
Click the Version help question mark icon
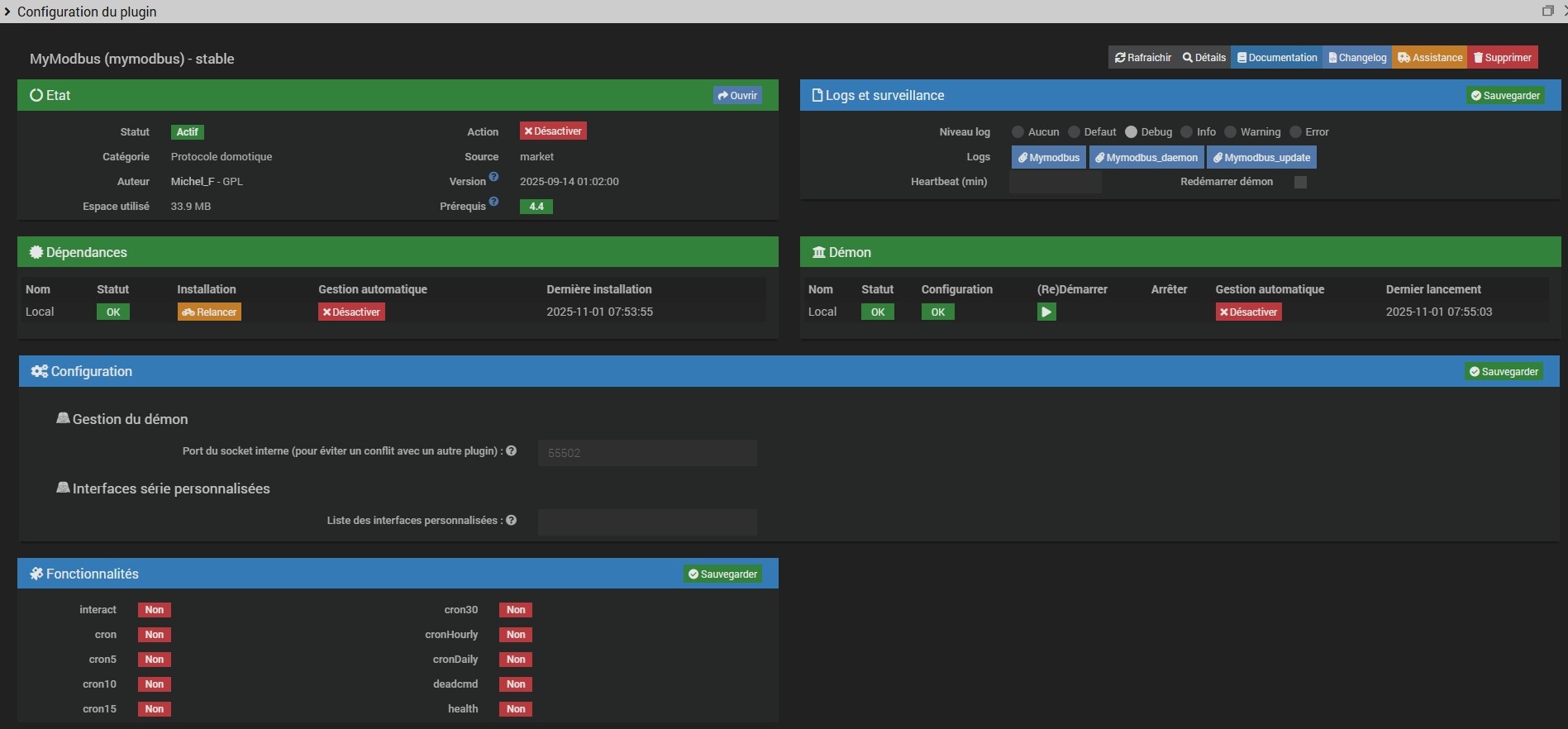[x=493, y=177]
